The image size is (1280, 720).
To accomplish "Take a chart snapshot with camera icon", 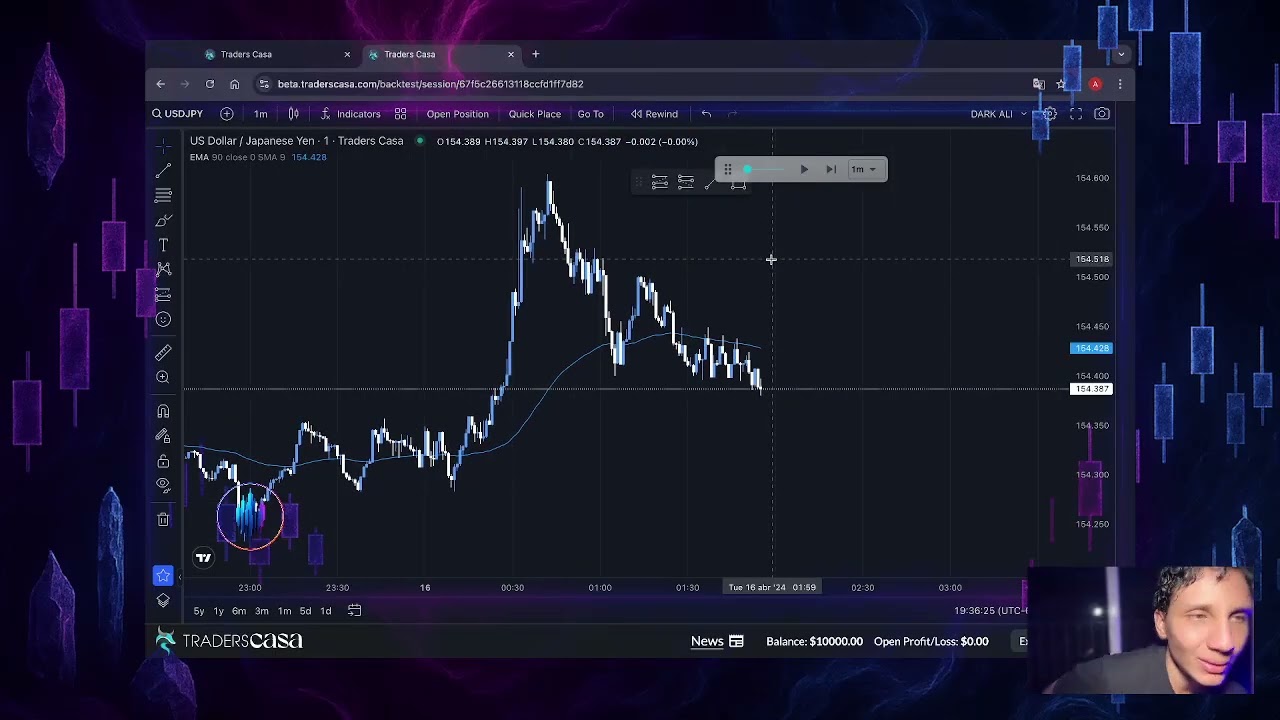I will click(x=1102, y=114).
